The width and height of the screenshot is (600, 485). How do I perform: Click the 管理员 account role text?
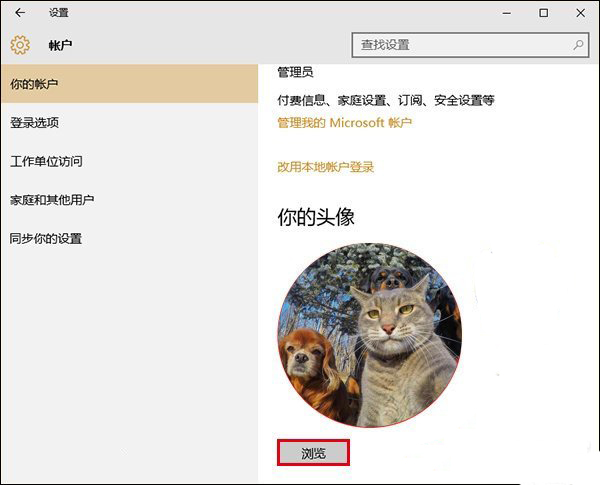(x=296, y=73)
